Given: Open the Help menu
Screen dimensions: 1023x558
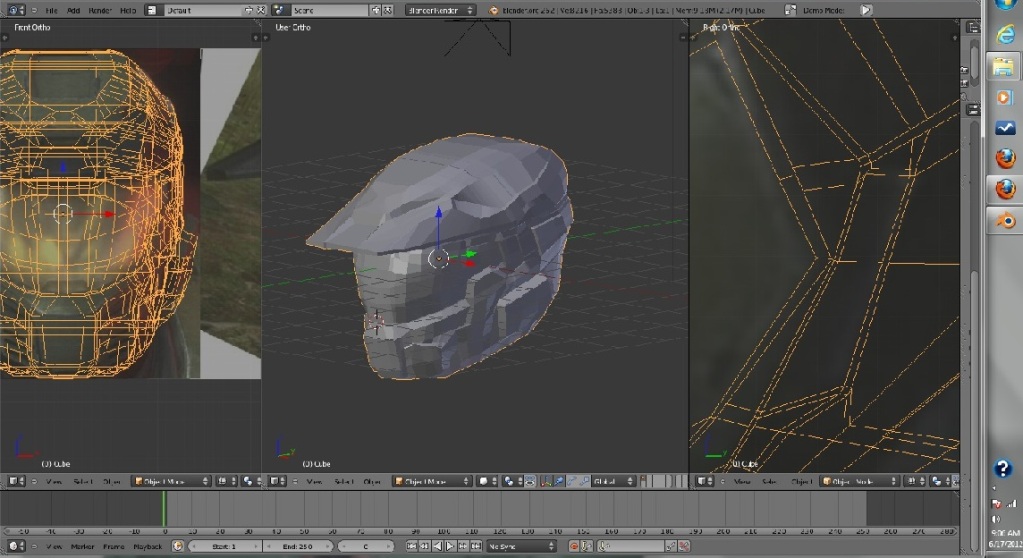Looking at the screenshot, I should pos(128,10).
